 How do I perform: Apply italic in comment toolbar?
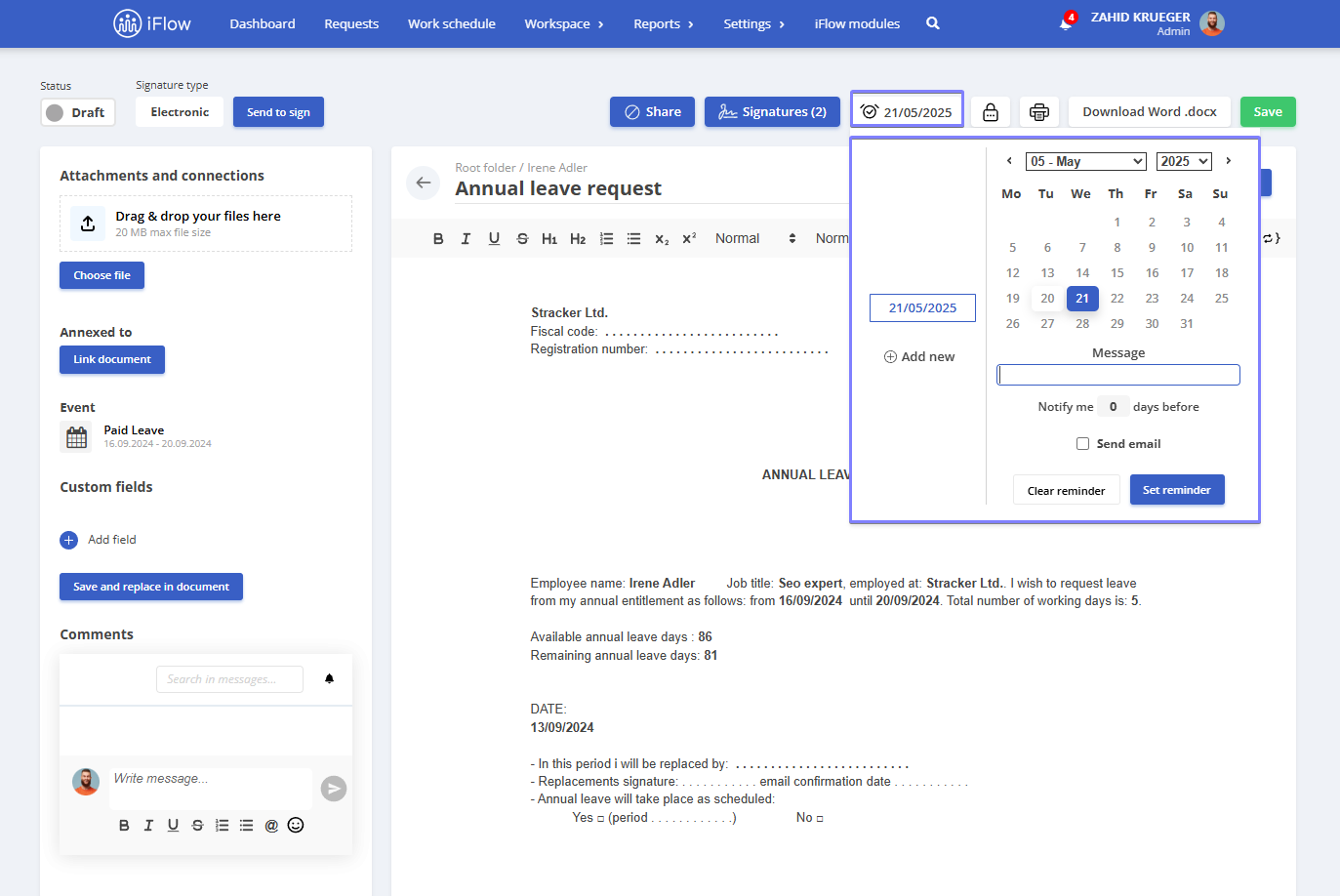pyautogui.click(x=148, y=826)
